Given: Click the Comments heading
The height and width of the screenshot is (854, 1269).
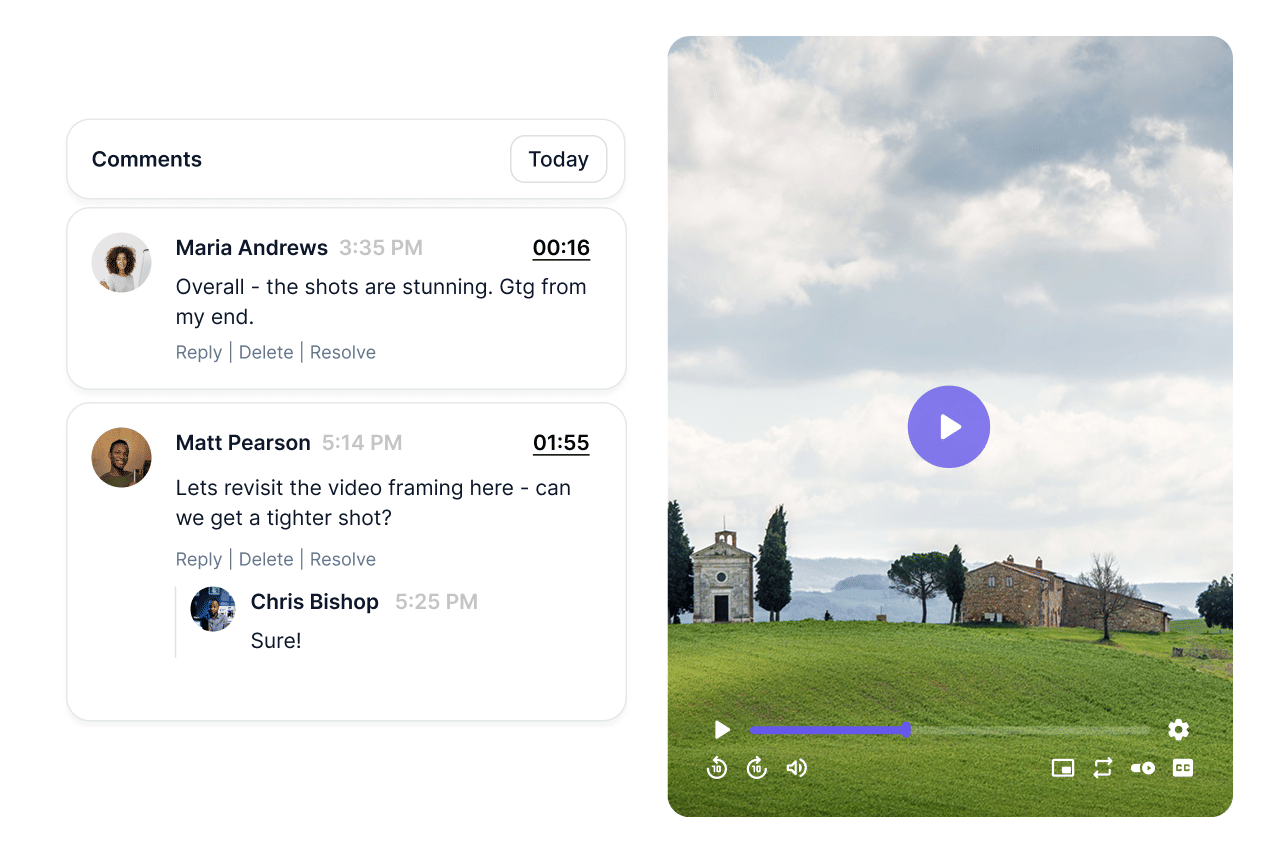Looking at the screenshot, I should [x=147, y=159].
